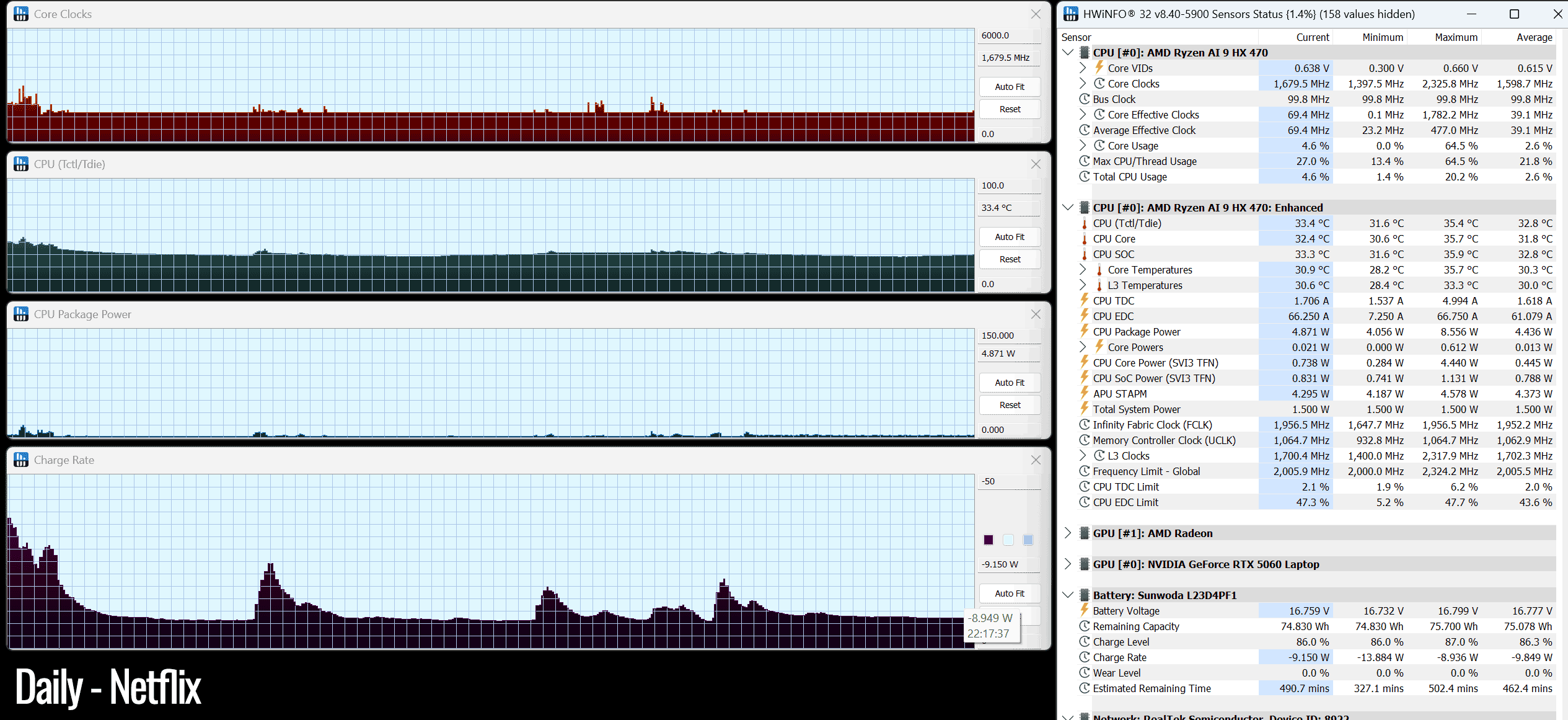Click the HWiNFO Sensors Status title bar icon
Screen dimensions: 1568x720
click(1070, 14)
